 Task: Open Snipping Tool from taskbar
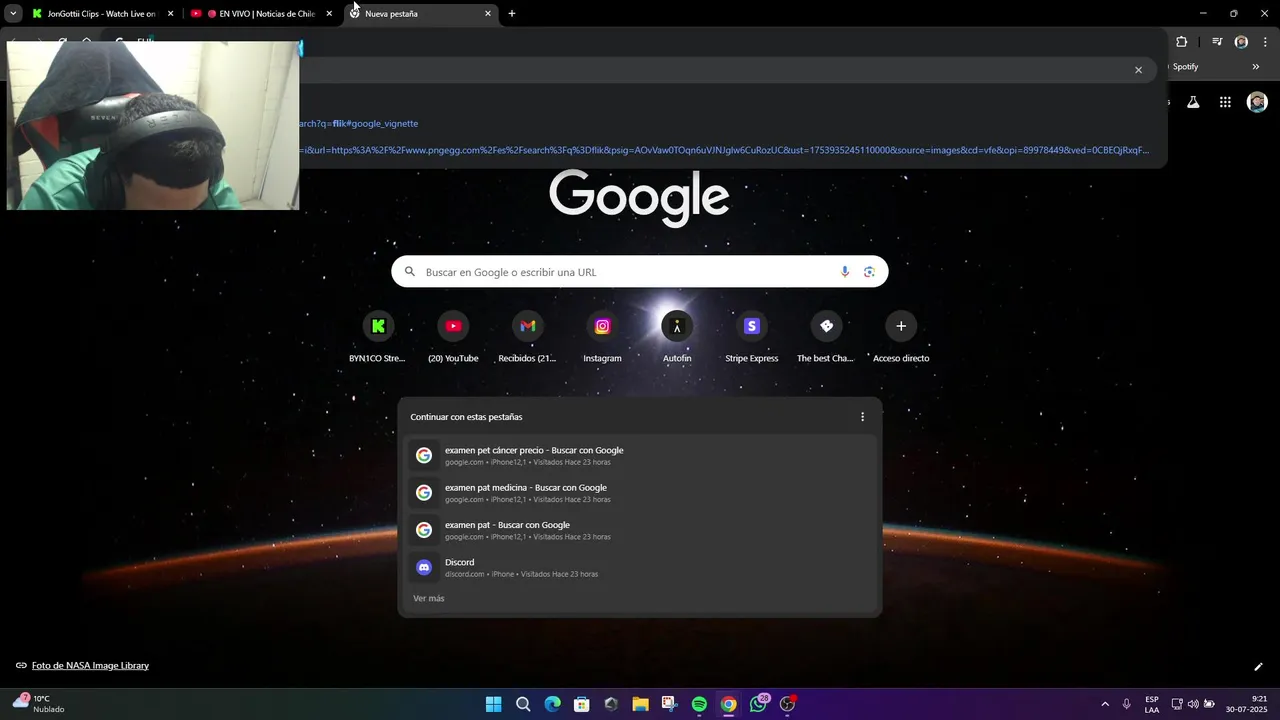coord(669,704)
